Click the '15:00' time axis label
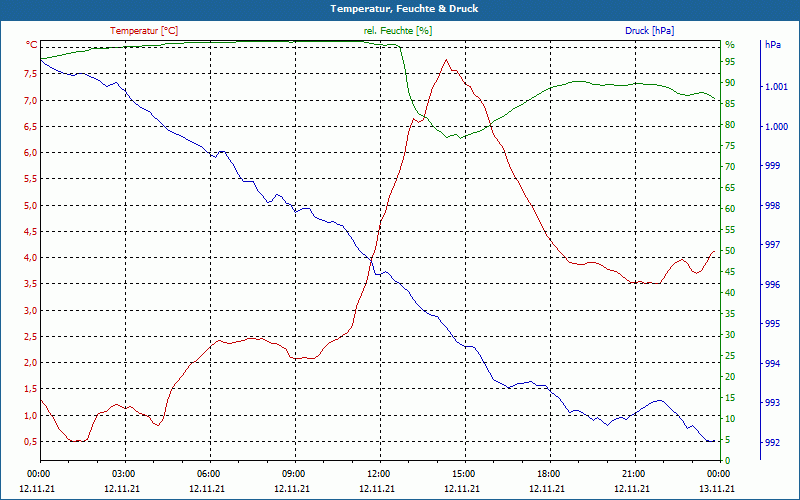The width and height of the screenshot is (800, 500). click(x=463, y=474)
